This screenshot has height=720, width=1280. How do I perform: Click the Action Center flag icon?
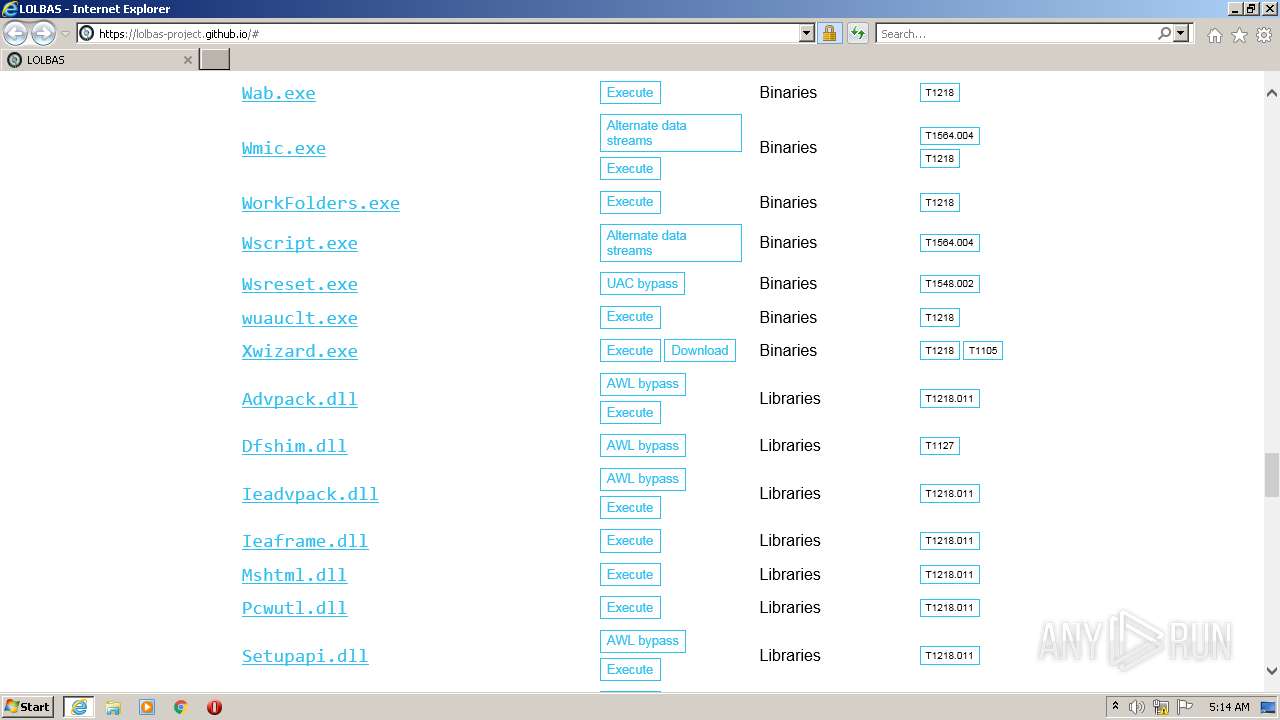click(x=1185, y=707)
